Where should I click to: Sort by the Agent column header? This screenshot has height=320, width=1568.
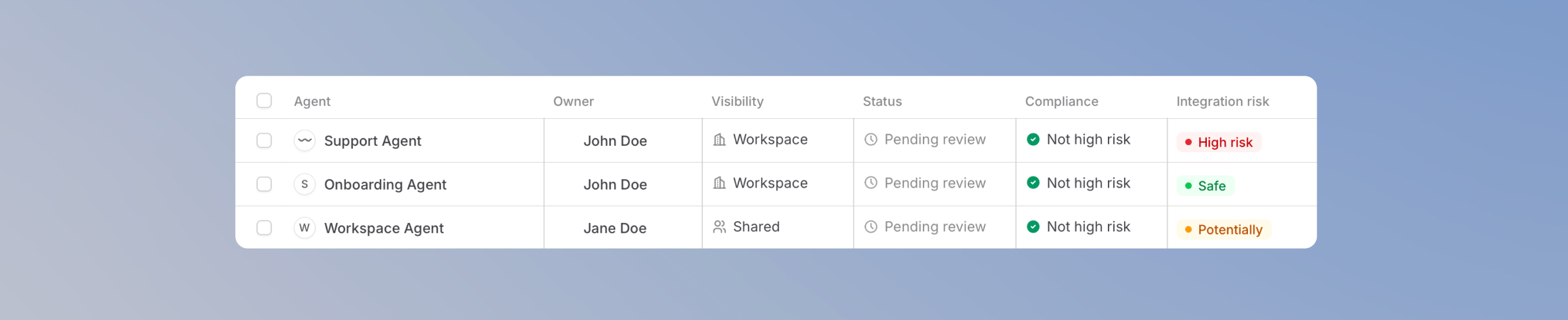pyautogui.click(x=312, y=101)
